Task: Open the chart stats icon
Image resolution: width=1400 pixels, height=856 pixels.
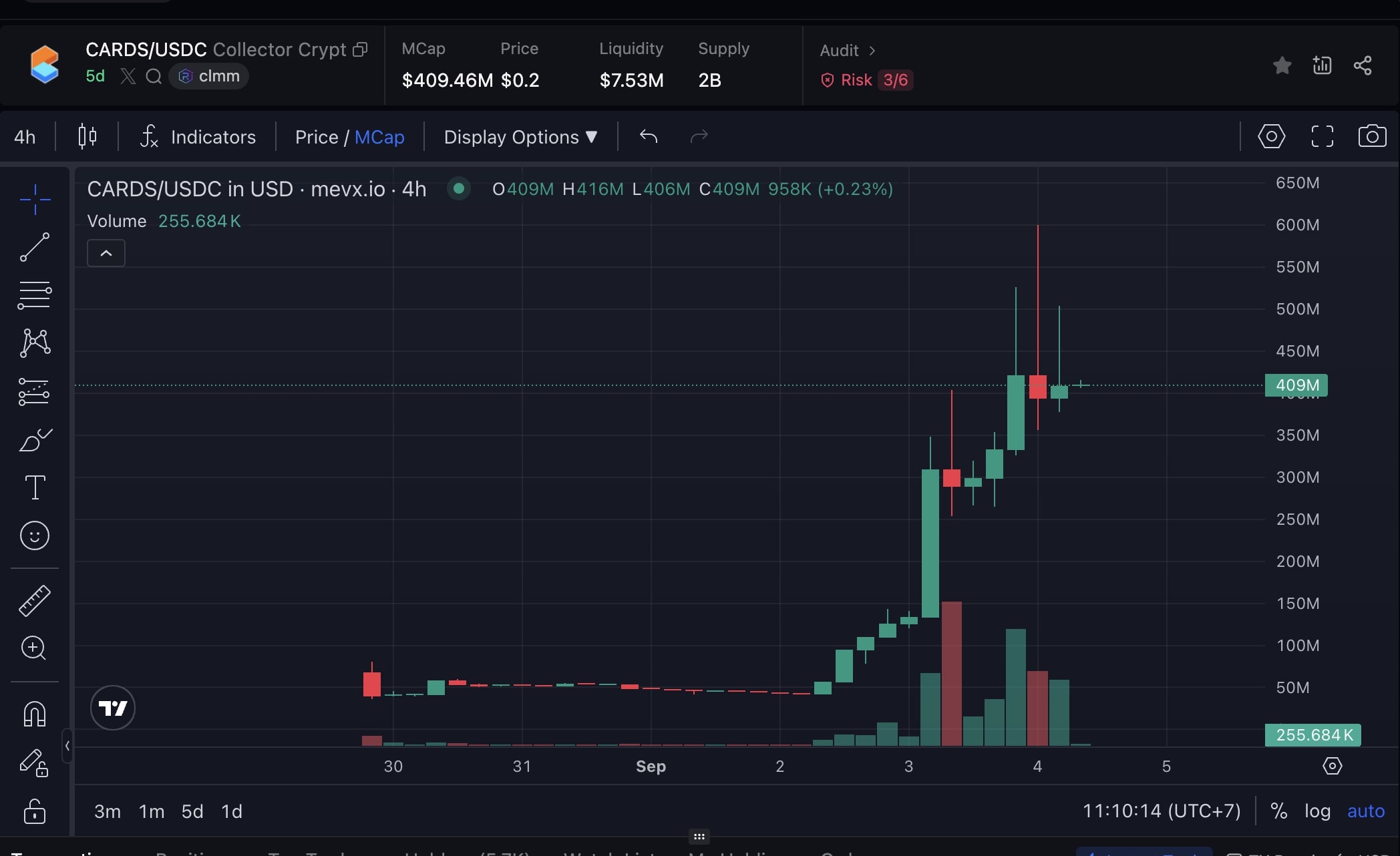Action: pyautogui.click(x=1322, y=65)
